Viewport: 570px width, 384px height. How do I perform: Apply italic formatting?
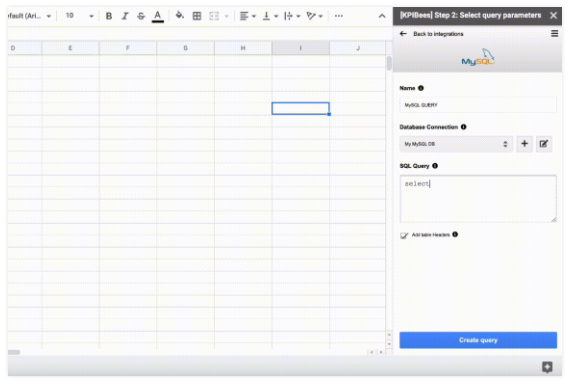coord(125,16)
